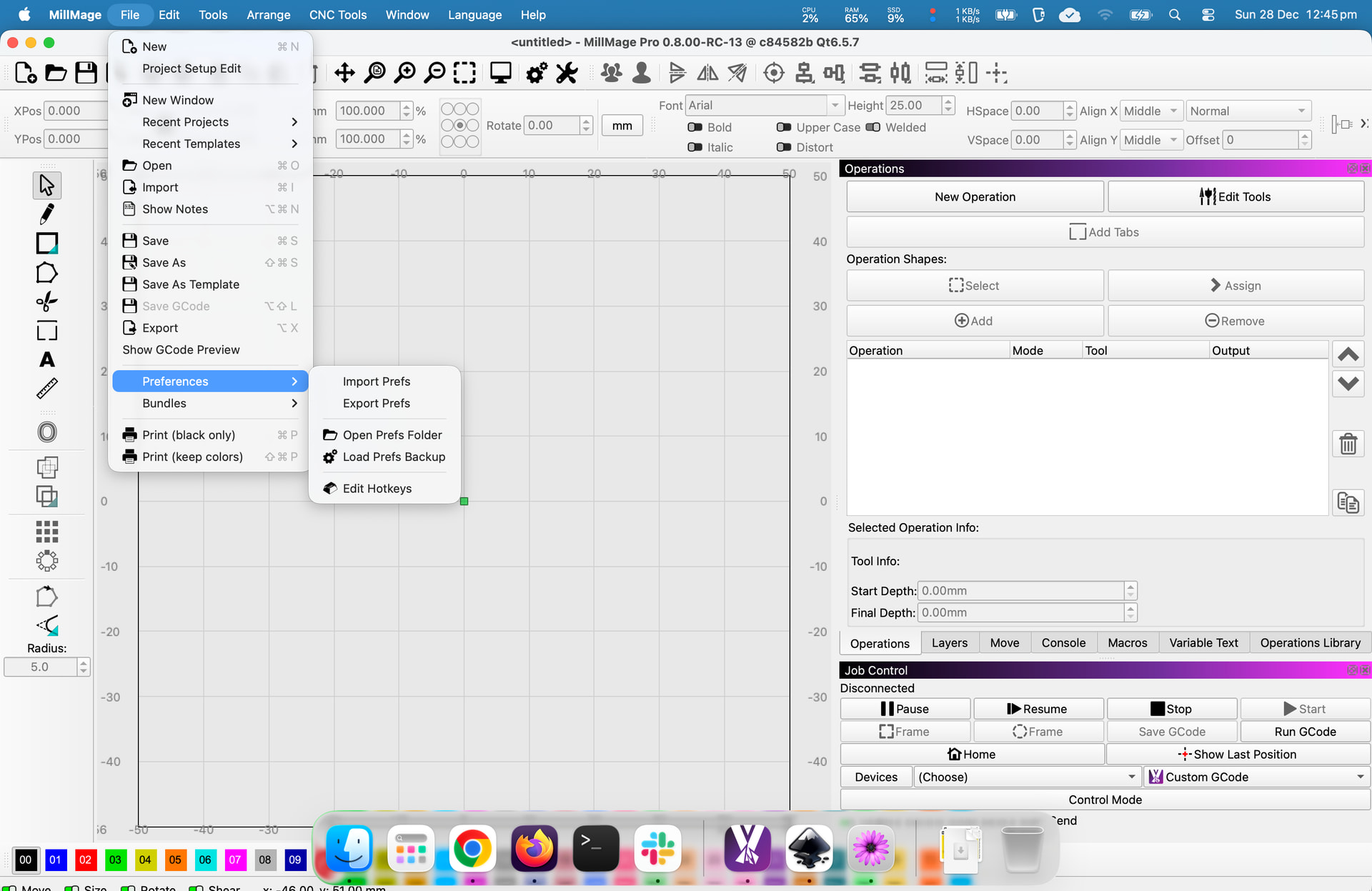Image resolution: width=1372 pixels, height=891 pixels.
Task: Select the Text tool in left toolbar
Action: click(46, 359)
